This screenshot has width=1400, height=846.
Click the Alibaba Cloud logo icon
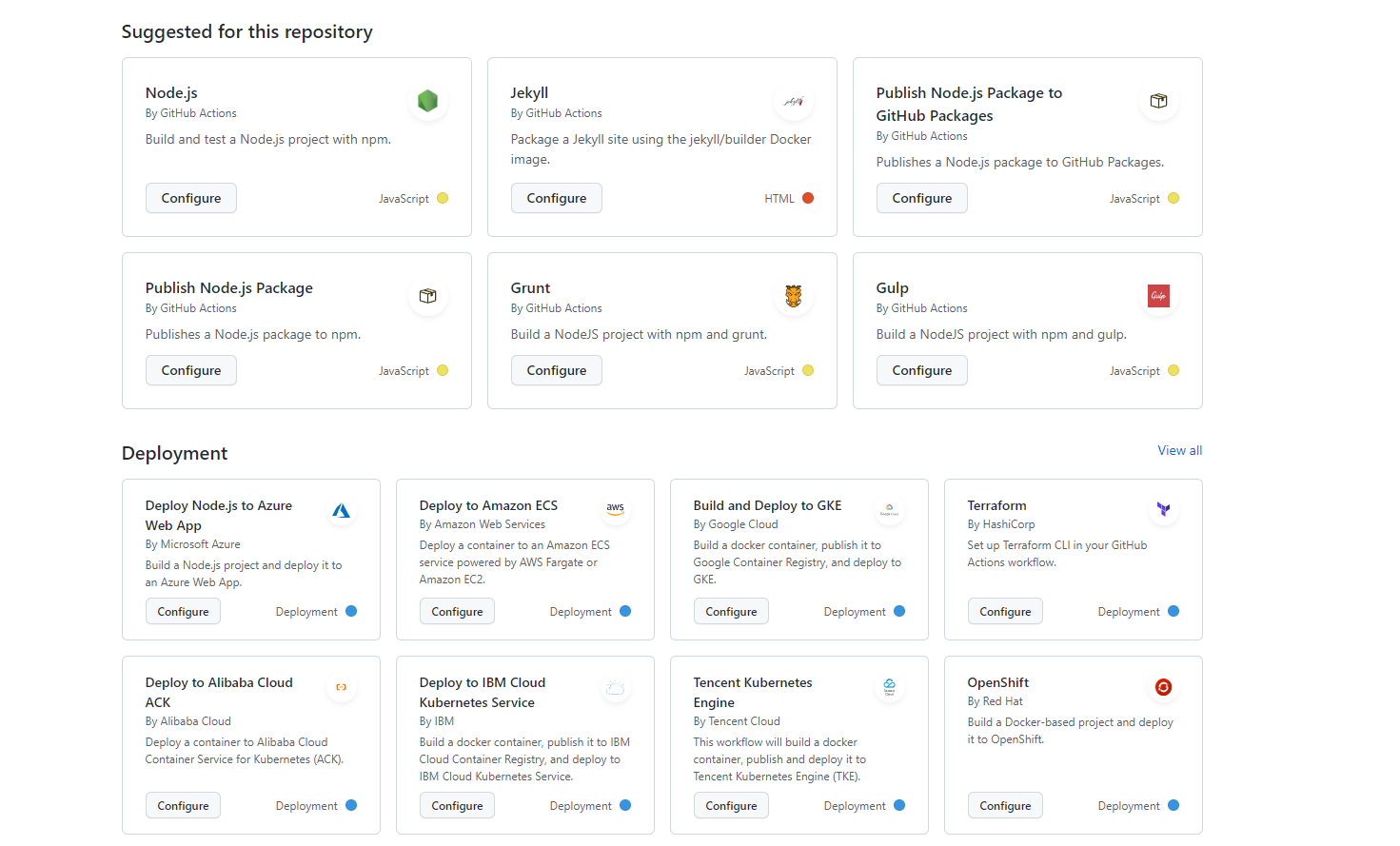(x=341, y=687)
